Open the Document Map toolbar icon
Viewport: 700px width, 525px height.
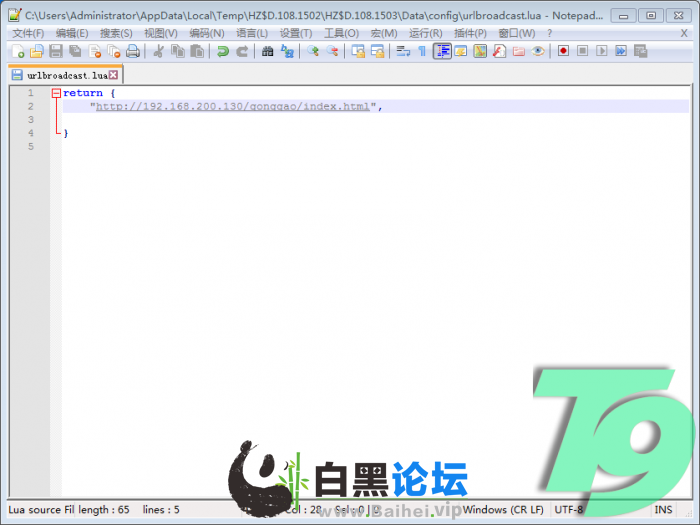coord(480,51)
